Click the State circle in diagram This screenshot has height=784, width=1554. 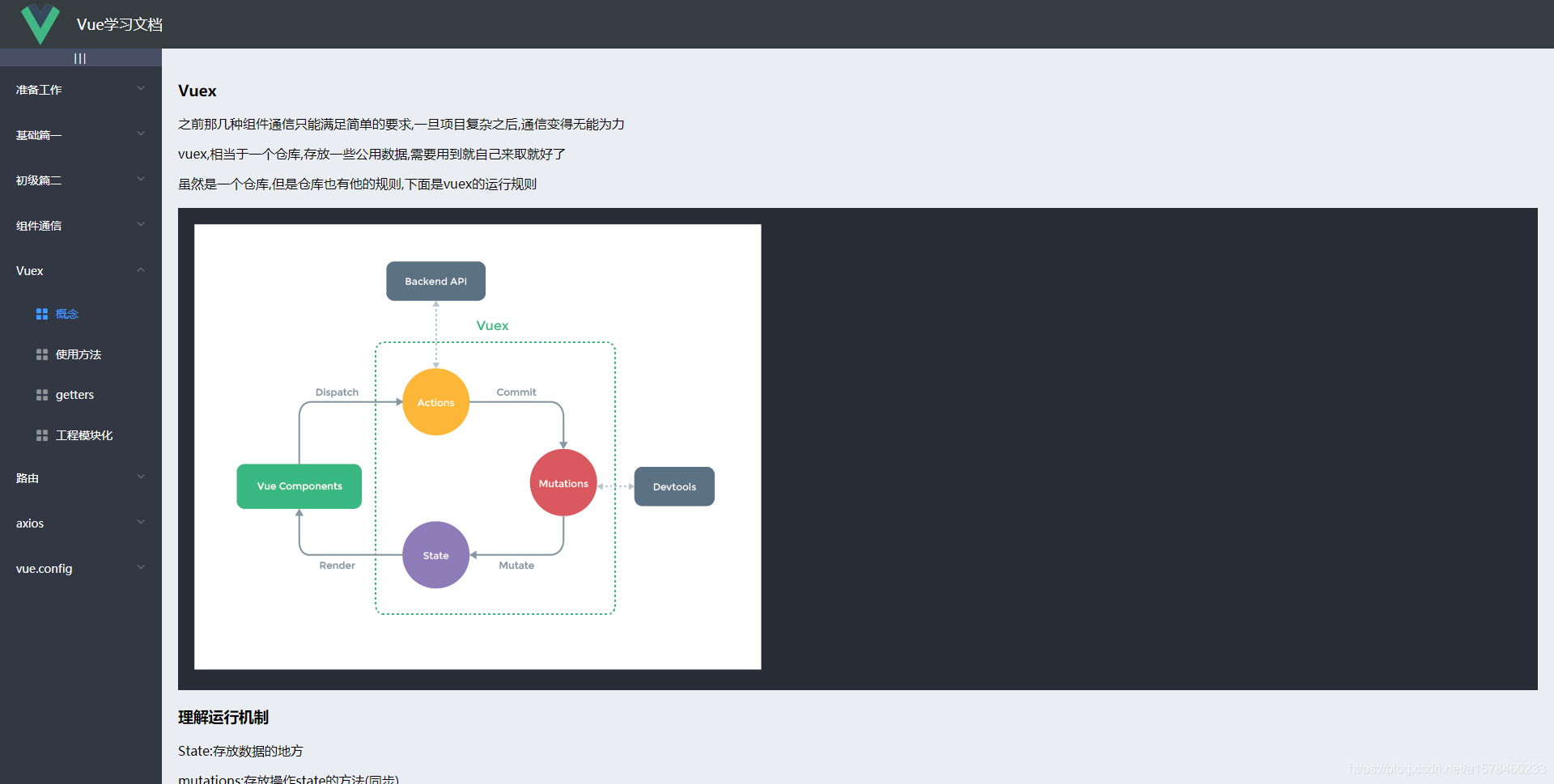(x=435, y=555)
